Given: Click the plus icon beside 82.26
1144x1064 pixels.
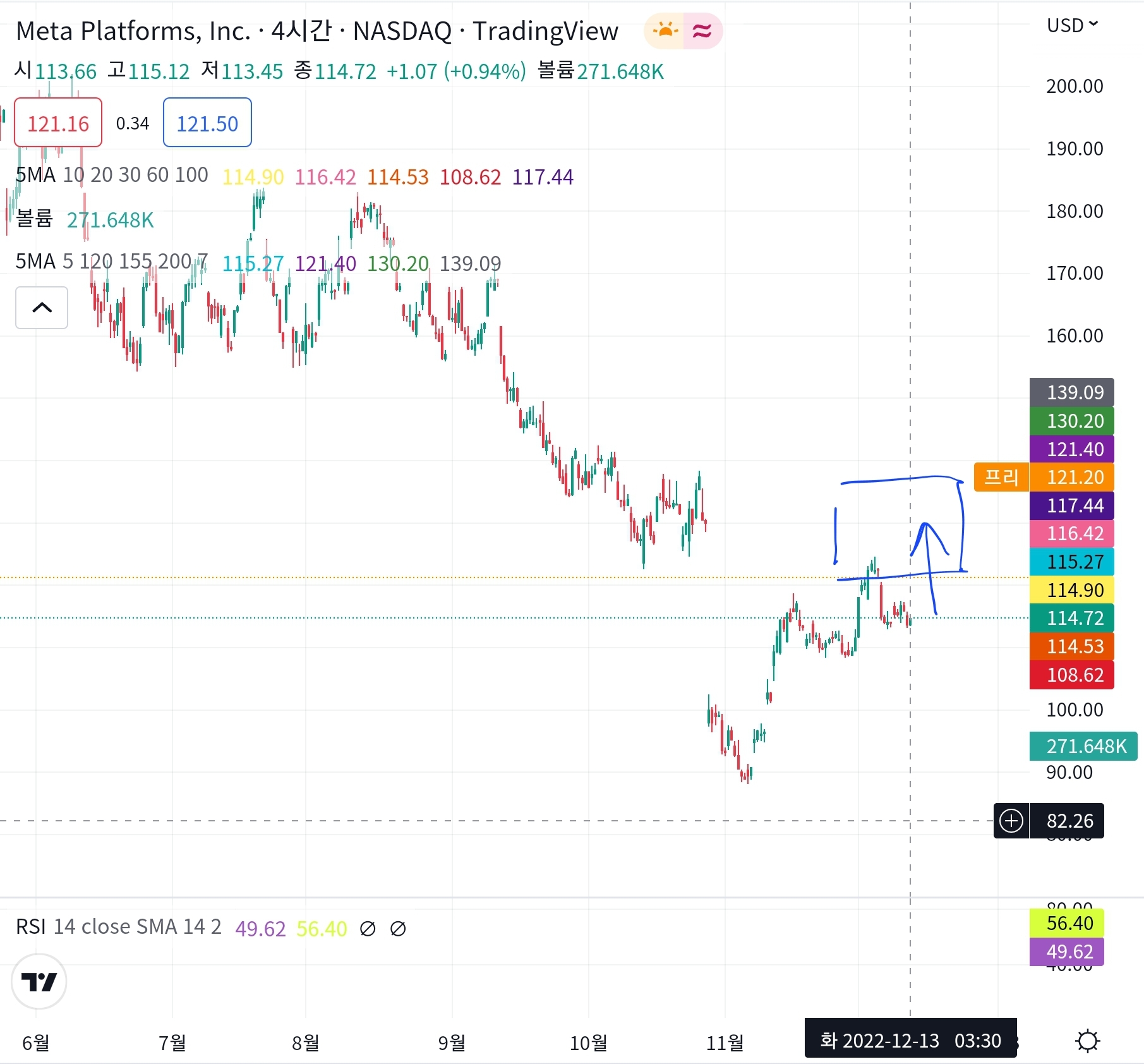Looking at the screenshot, I should coord(1011,821).
